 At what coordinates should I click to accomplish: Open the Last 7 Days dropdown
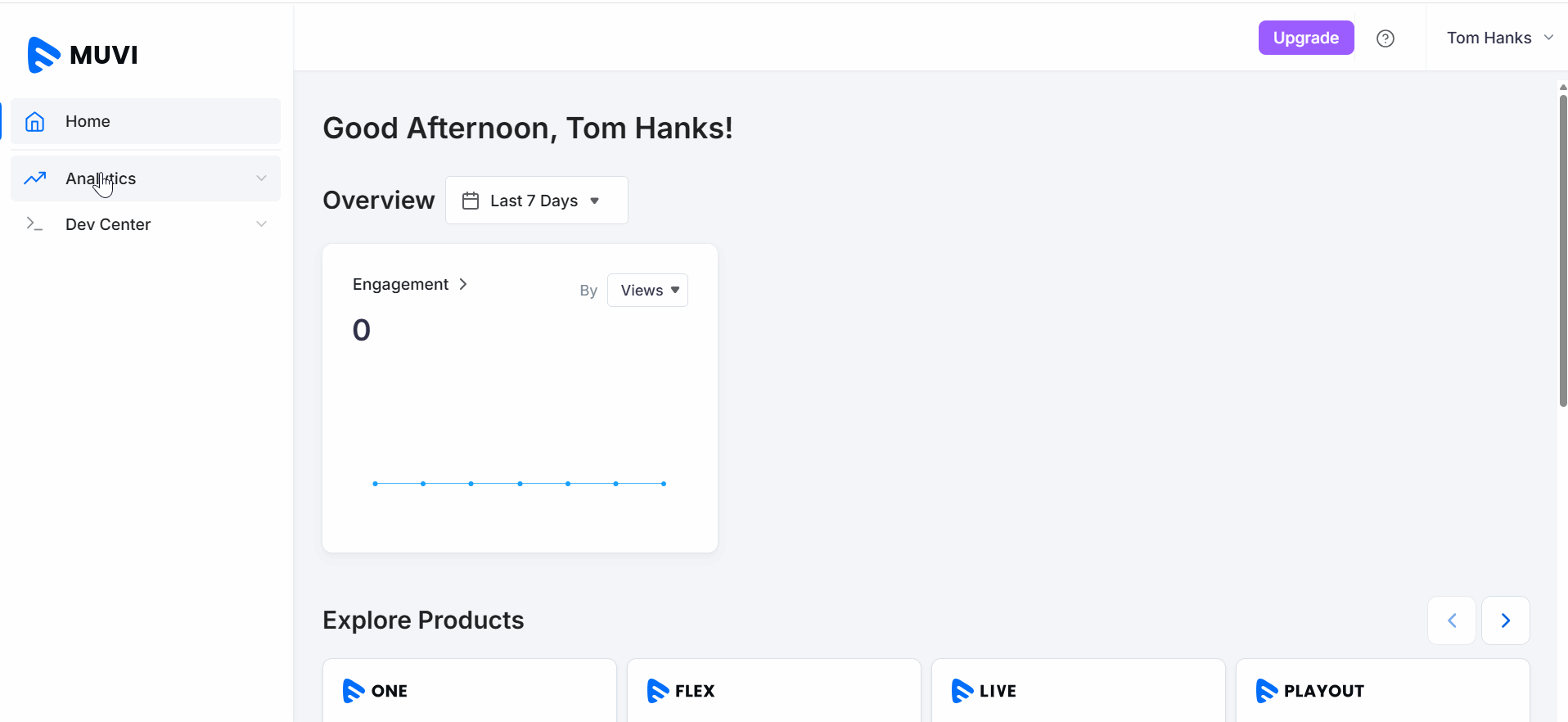pos(536,201)
